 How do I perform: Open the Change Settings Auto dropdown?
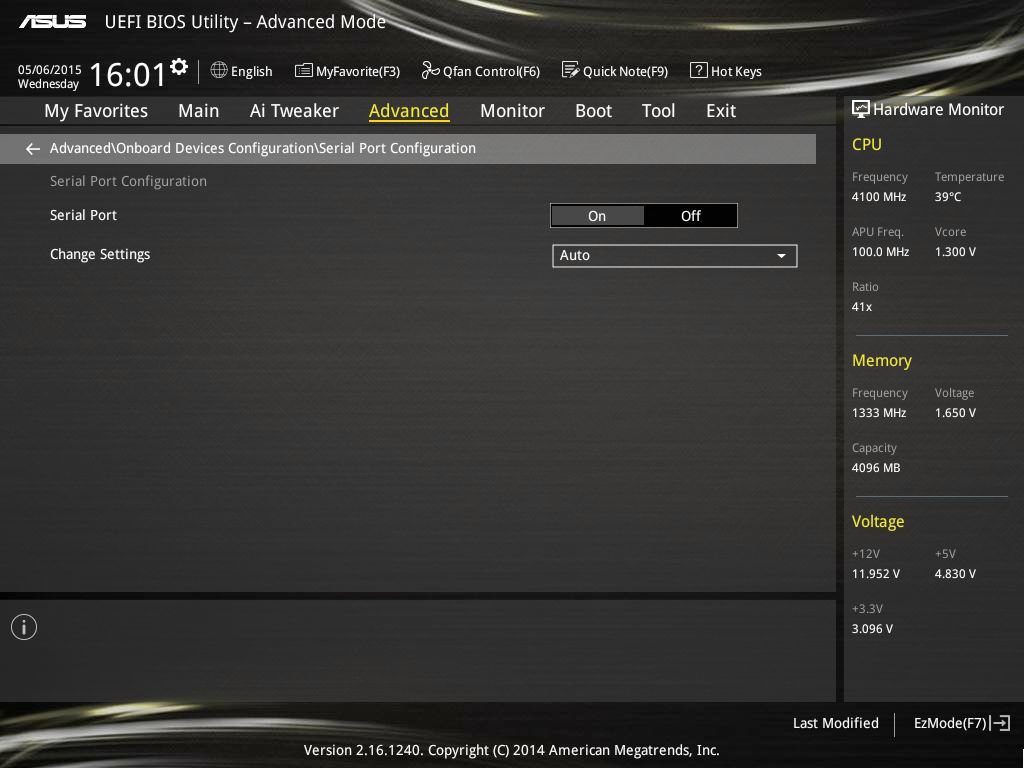pyautogui.click(x=675, y=256)
